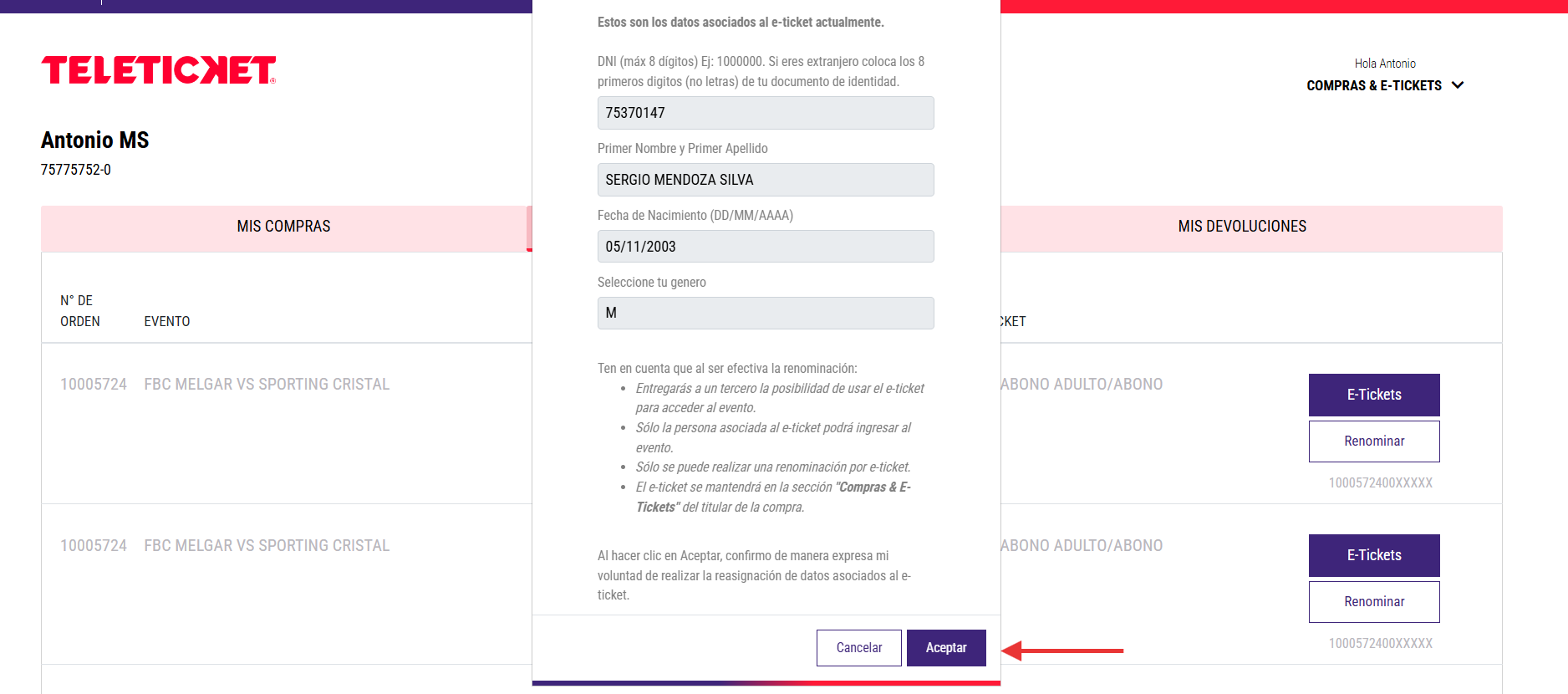The width and height of the screenshot is (1568, 694).
Task: Switch to the Mis Devoluciones tab
Action: [x=1242, y=227]
